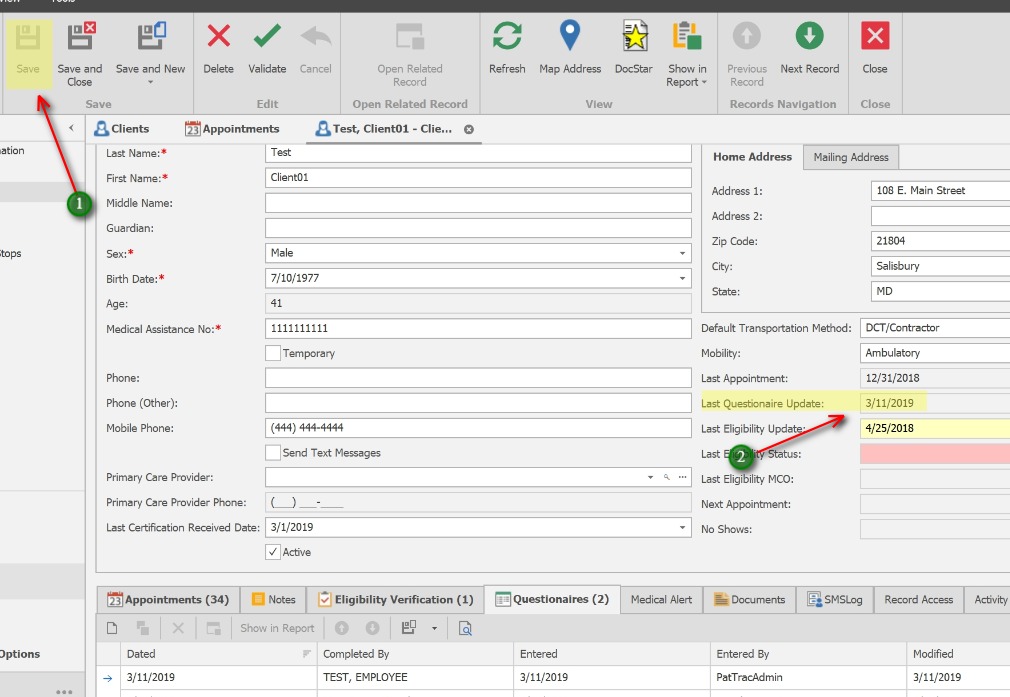Open the Sex dropdown

pos(684,253)
